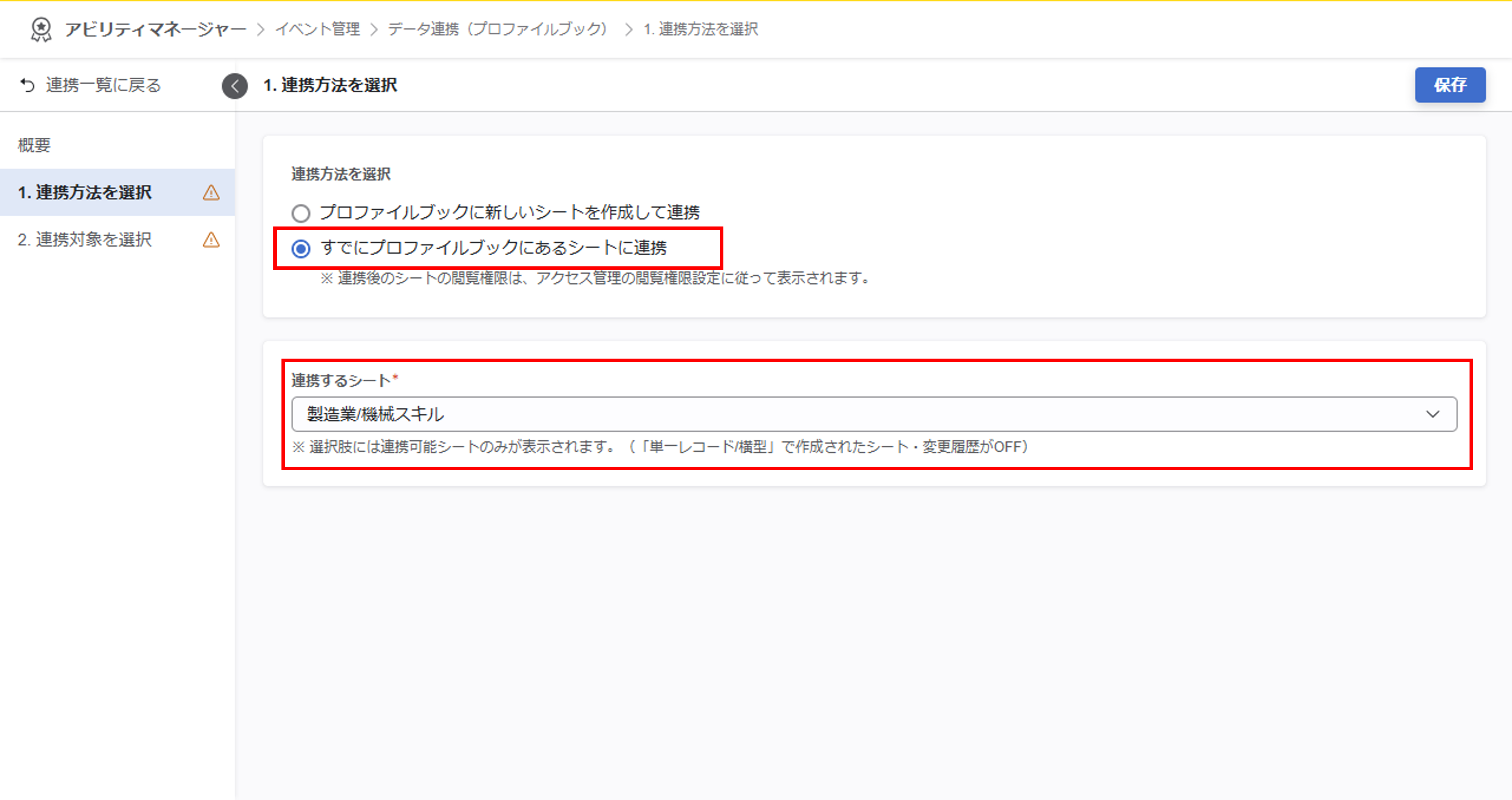Screen dimensions: 1512x800
Task: Go to step 2. 連携対象を選択
Action: tap(85, 239)
